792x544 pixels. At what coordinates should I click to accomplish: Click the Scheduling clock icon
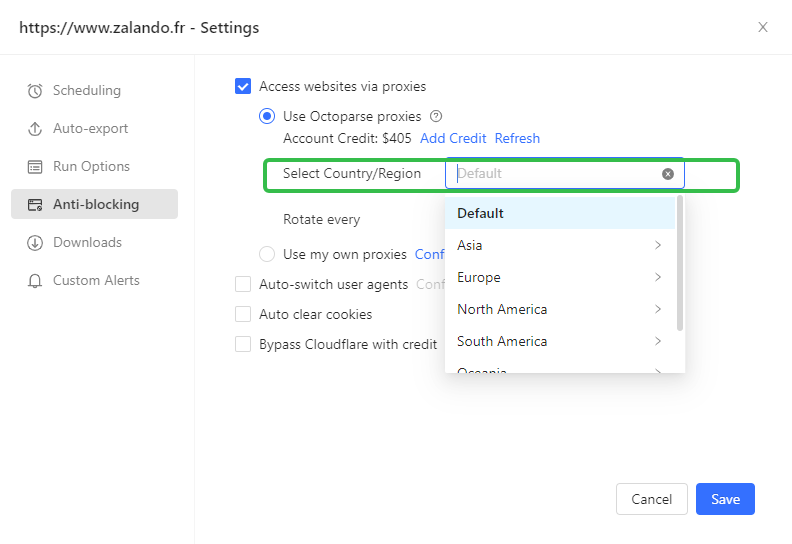tap(35, 91)
